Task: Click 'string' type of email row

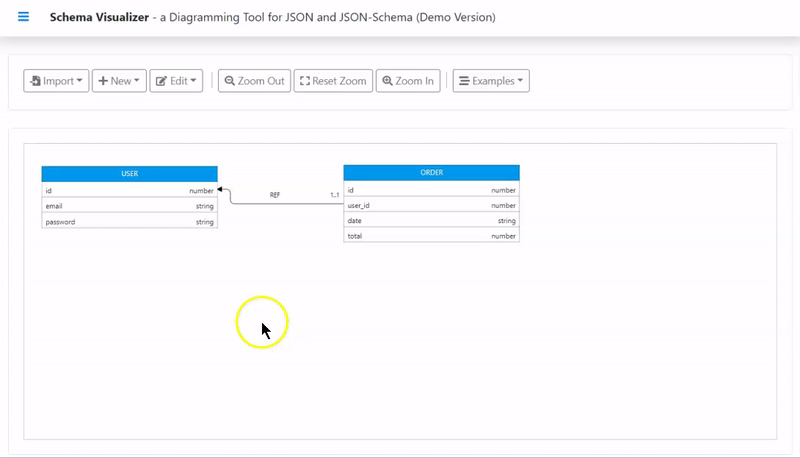Action: [x=205, y=206]
